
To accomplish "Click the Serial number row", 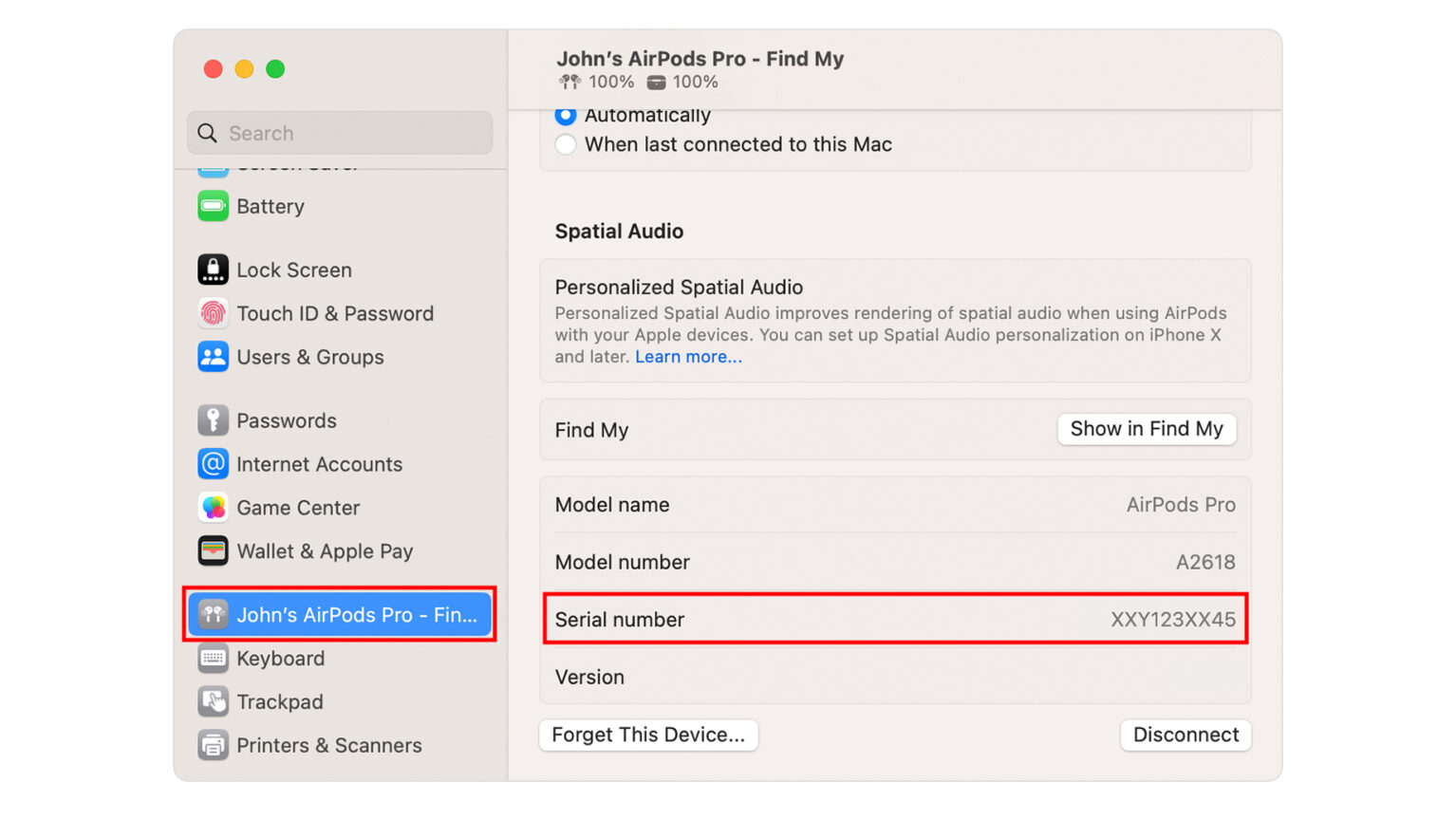I will pyautogui.click(x=895, y=620).
